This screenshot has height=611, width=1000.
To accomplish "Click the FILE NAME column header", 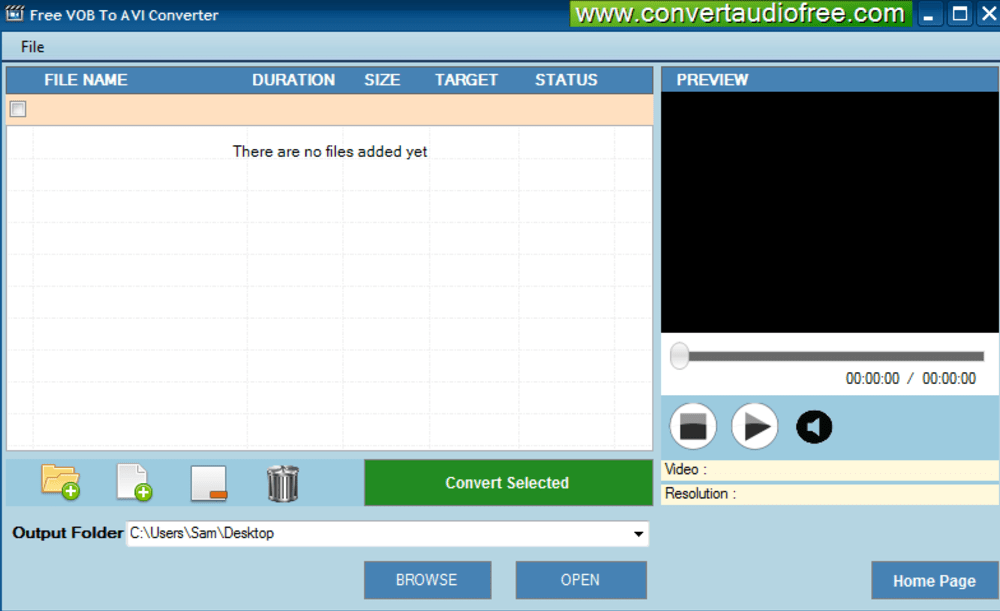I will click(85, 79).
